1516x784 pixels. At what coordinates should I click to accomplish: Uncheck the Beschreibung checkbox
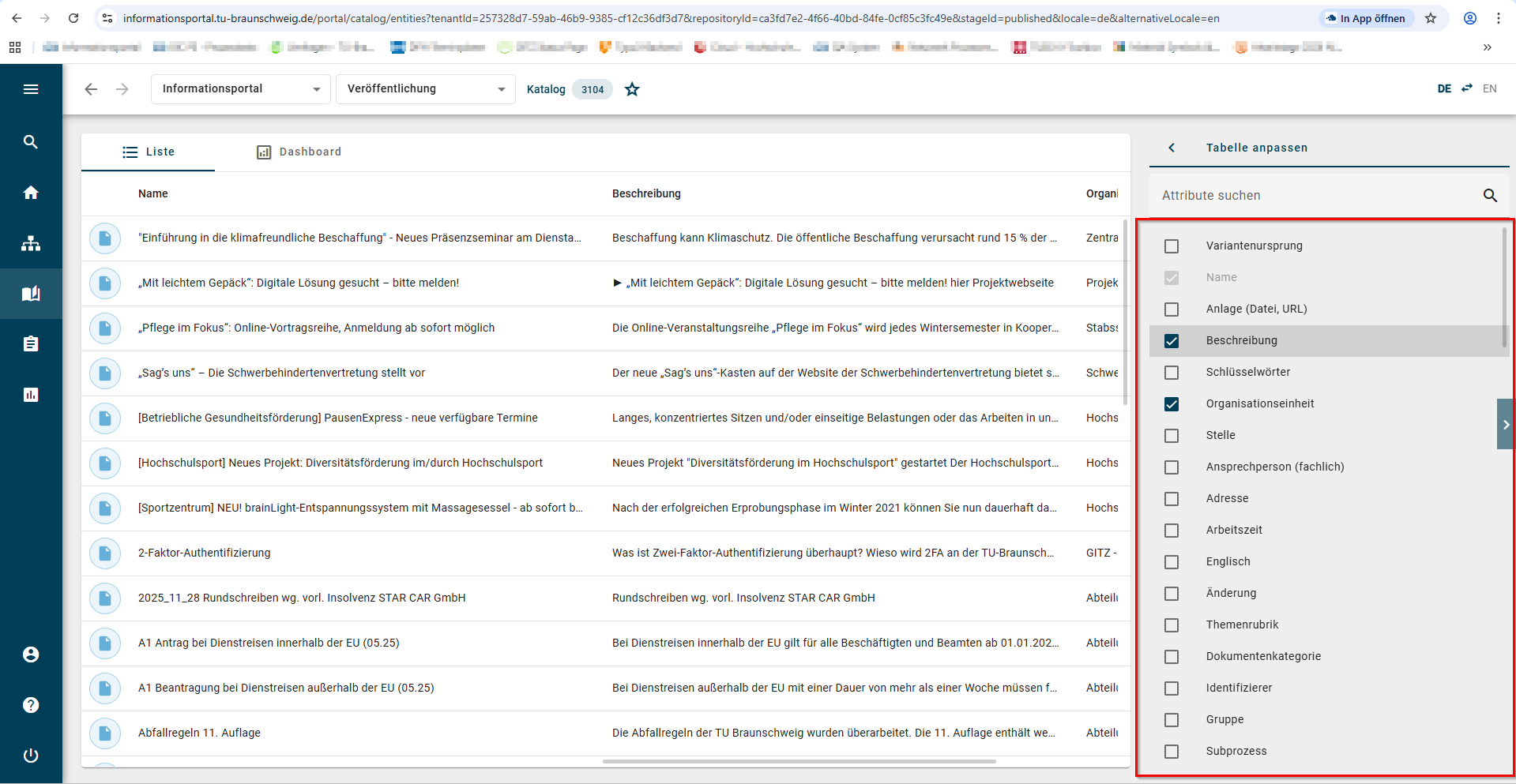pyautogui.click(x=1172, y=341)
